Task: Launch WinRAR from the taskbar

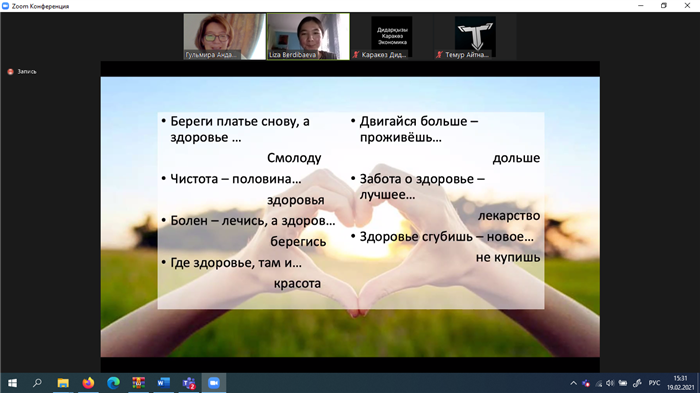Action: tap(138, 383)
